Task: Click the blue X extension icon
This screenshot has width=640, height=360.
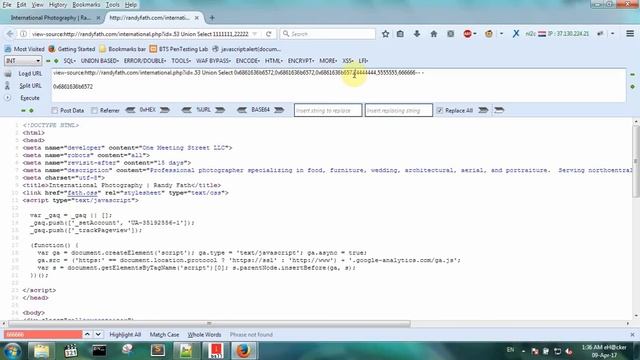Action: coord(516,34)
